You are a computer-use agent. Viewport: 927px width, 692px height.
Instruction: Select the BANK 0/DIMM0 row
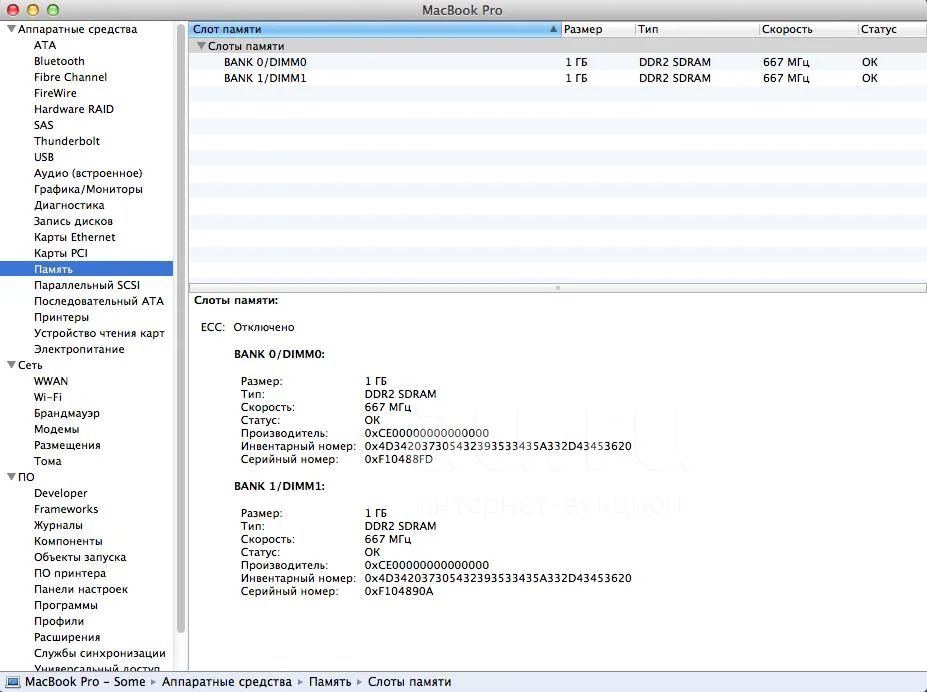point(558,62)
